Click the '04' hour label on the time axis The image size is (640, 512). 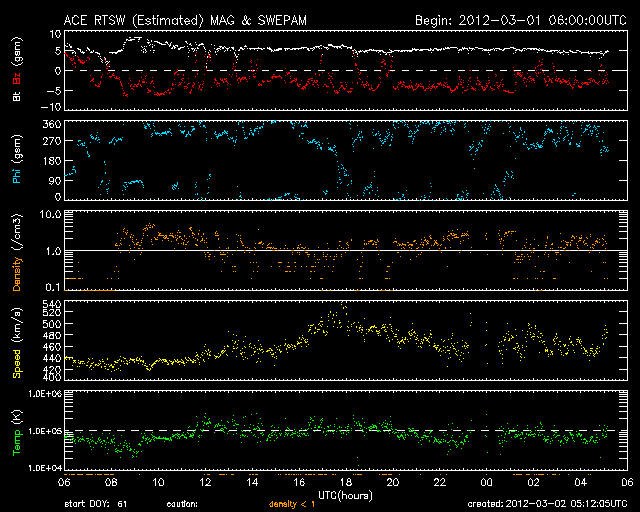(580, 482)
